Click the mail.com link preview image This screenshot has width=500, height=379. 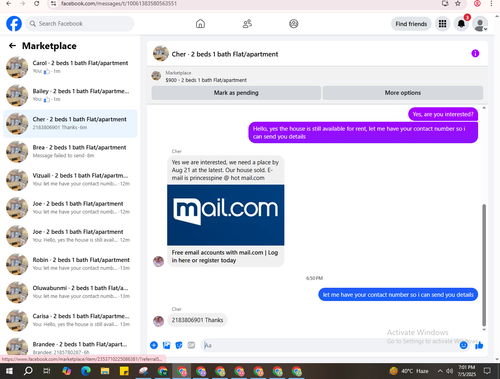[226, 215]
